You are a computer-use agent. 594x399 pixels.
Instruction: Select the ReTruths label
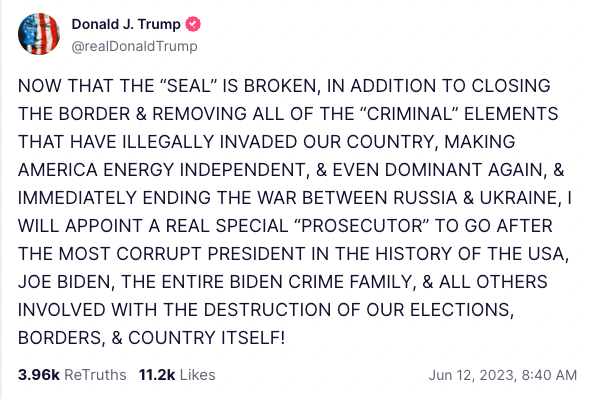[x=95, y=375]
